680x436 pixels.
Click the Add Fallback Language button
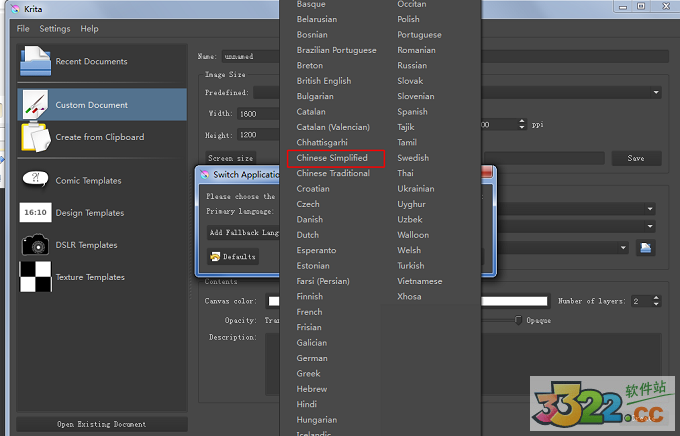[244, 233]
